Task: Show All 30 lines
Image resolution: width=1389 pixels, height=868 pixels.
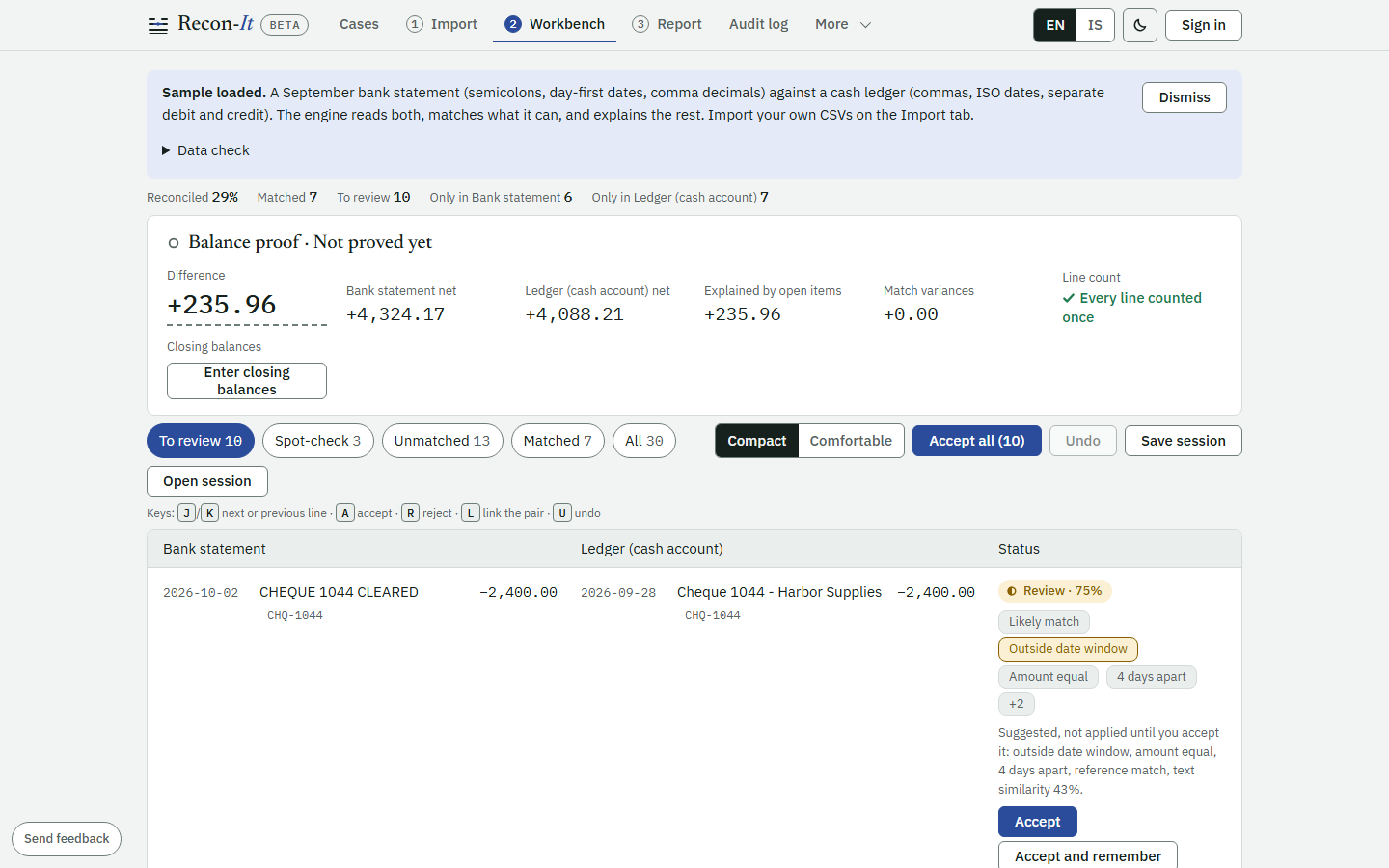Action: point(644,441)
